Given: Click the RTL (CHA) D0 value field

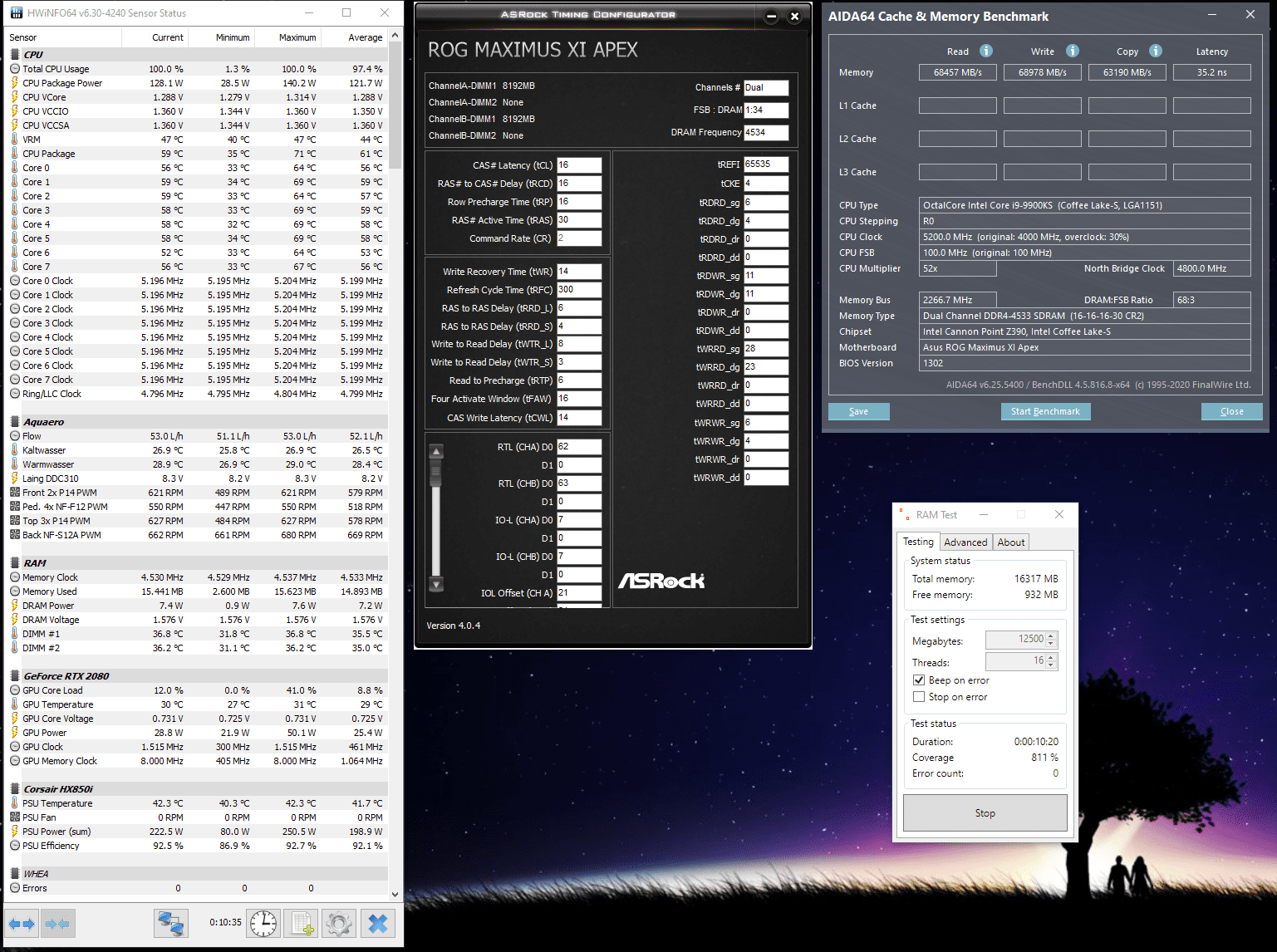Looking at the screenshot, I should [x=579, y=447].
